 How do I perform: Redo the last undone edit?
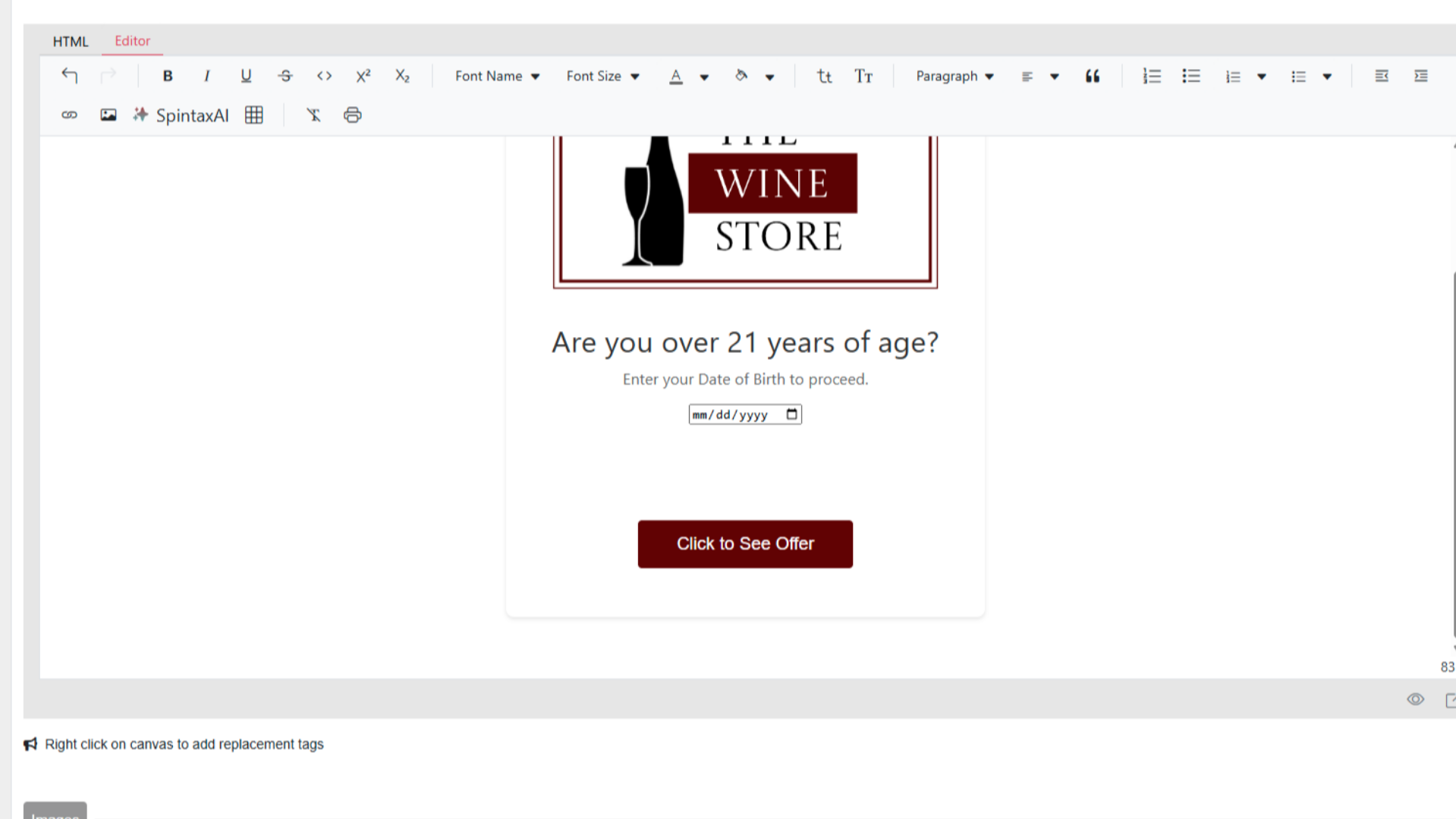[108, 76]
